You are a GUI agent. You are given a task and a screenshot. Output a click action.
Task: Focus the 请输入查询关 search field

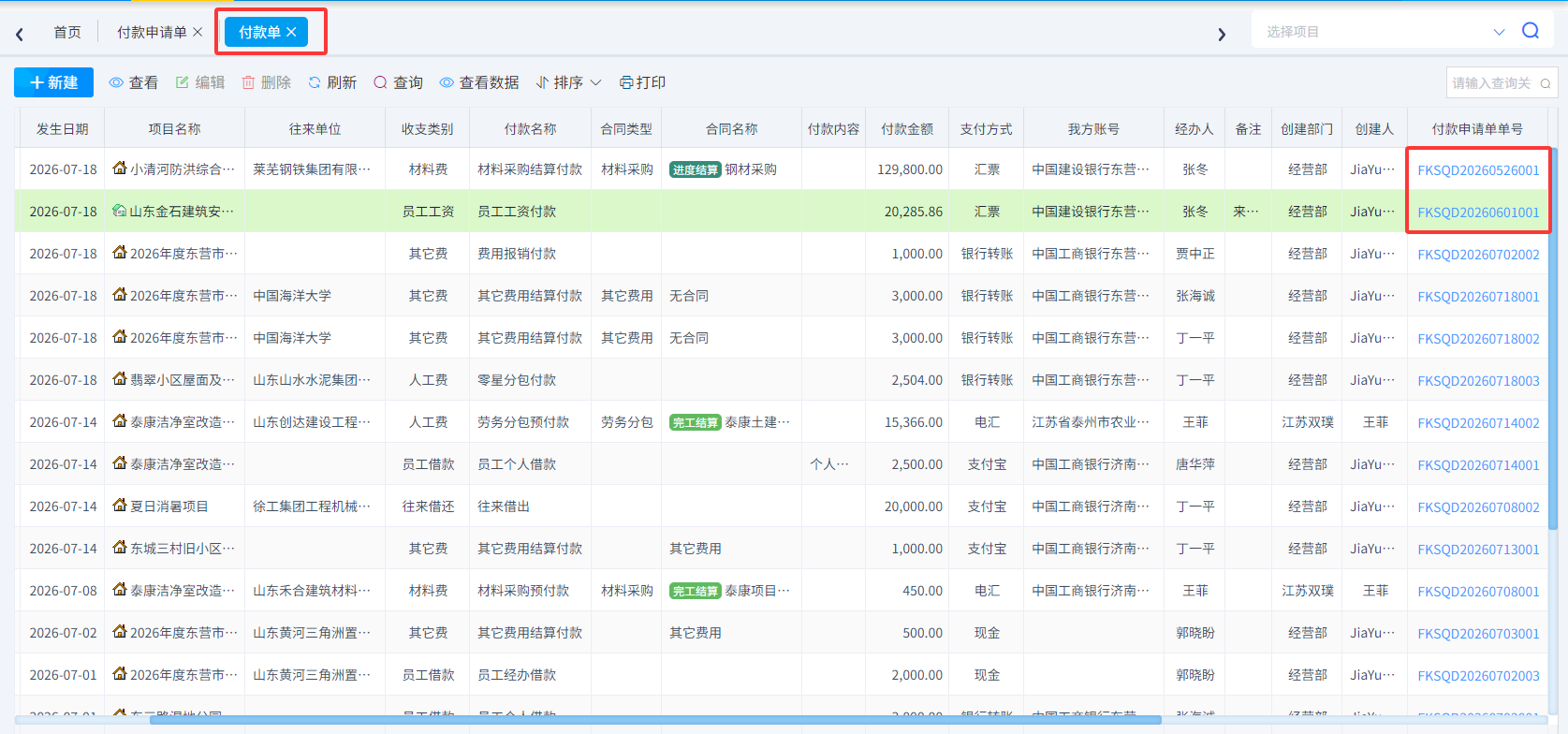pos(1492,83)
